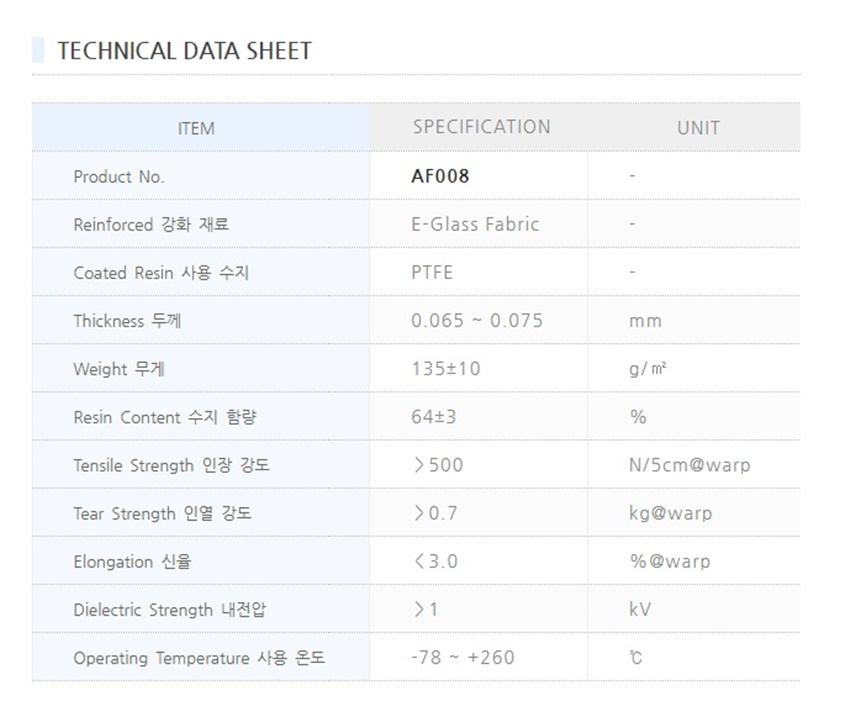The image size is (860, 716).
Task: Select the Coated Resin row label
Action: point(161,273)
